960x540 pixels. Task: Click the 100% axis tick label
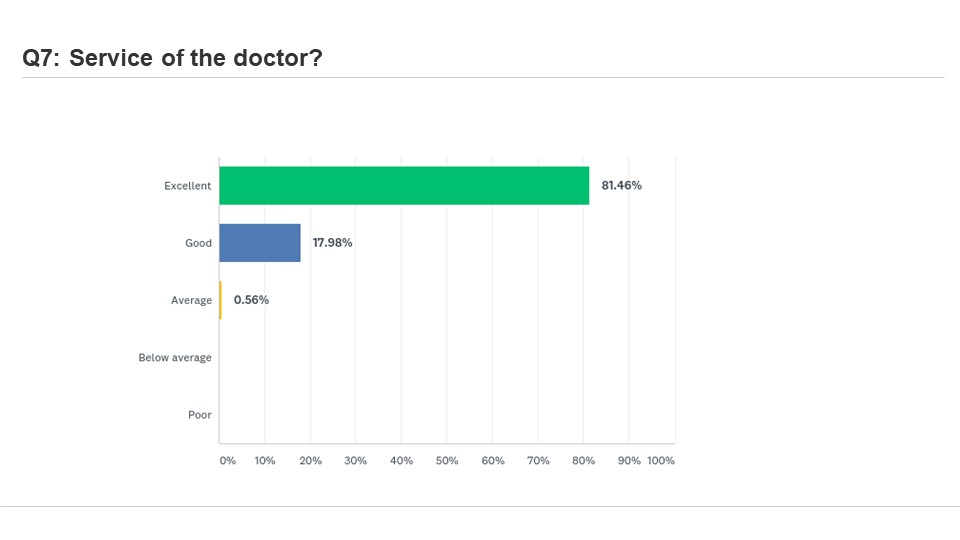tap(661, 460)
